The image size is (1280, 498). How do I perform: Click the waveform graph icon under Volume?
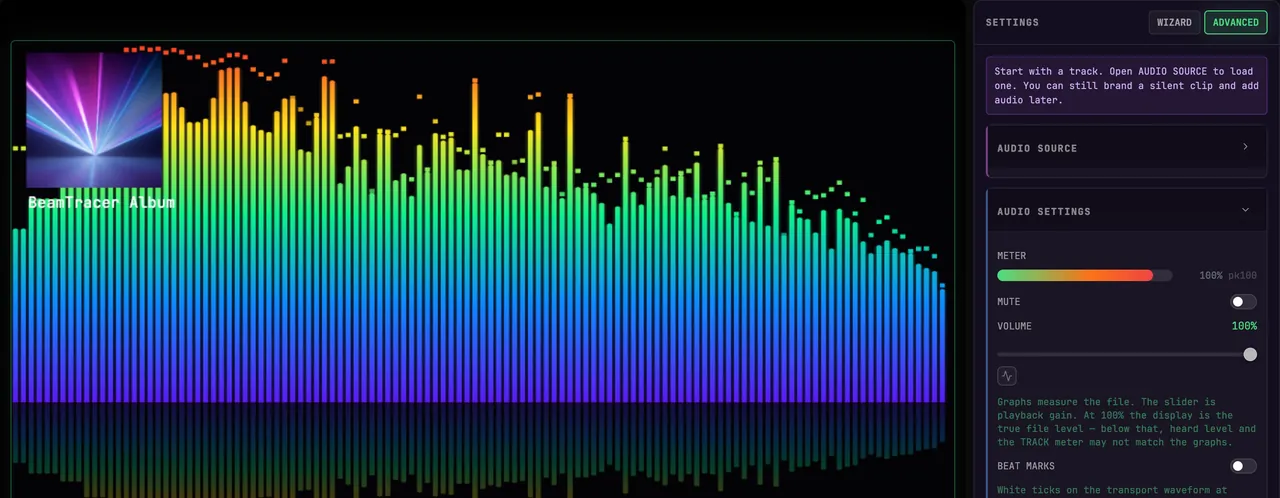pyautogui.click(x=1007, y=376)
